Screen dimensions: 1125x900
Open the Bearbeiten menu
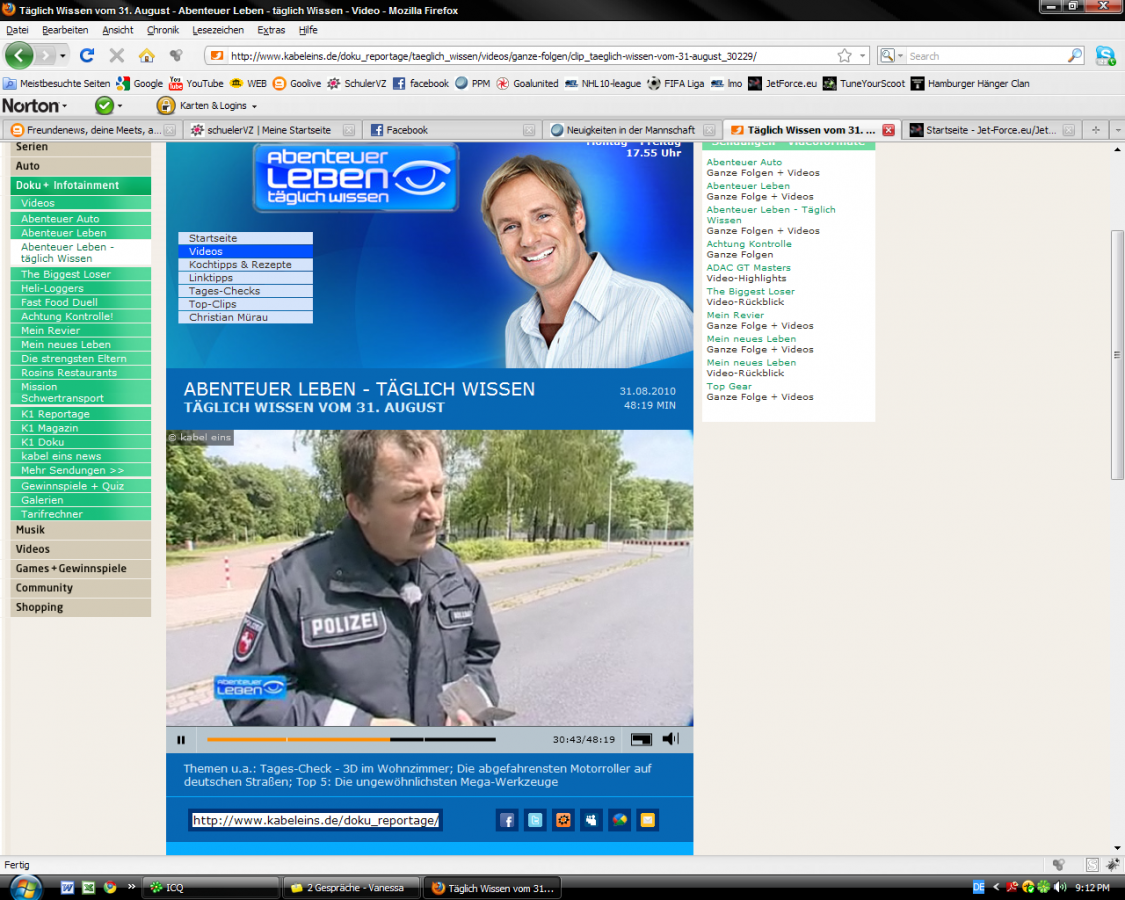[x=65, y=30]
